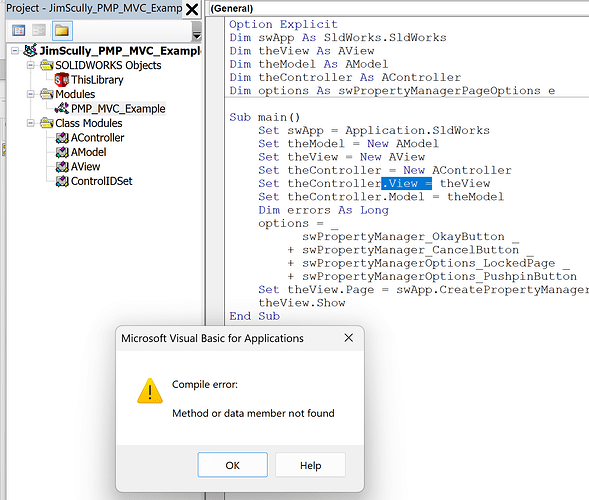Click the "Dim errors As Long" line
The image size is (589, 500).
pos(323,210)
